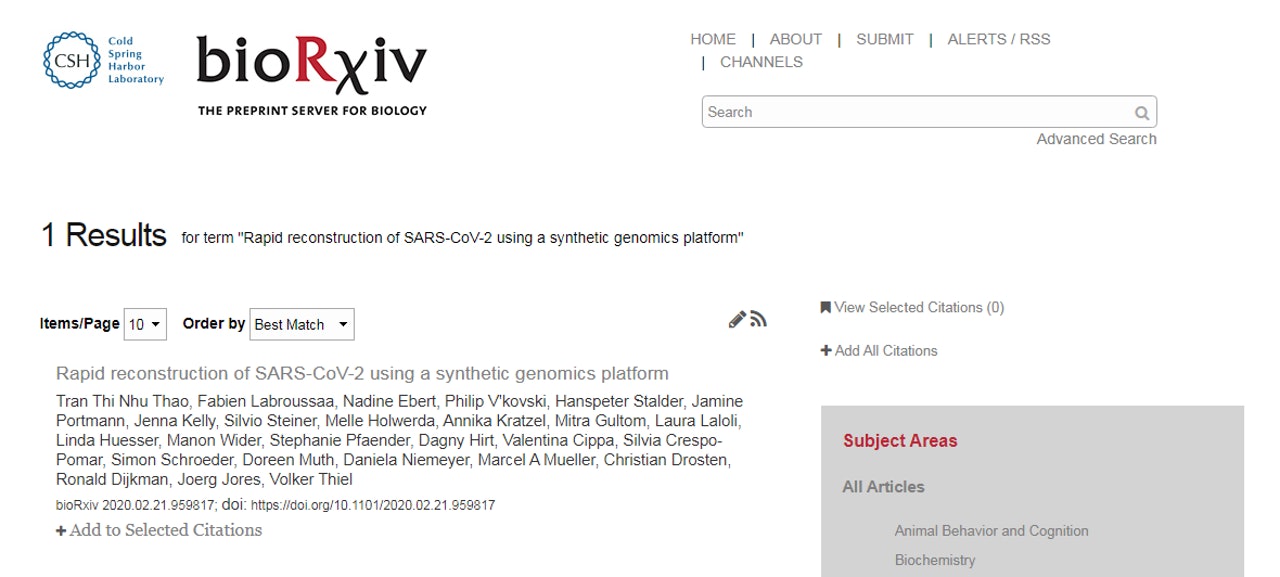The height and width of the screenshot is (577, 1280).
Task: Select Animal Behavior and Cognition subject area
Action: pos(991,531)
